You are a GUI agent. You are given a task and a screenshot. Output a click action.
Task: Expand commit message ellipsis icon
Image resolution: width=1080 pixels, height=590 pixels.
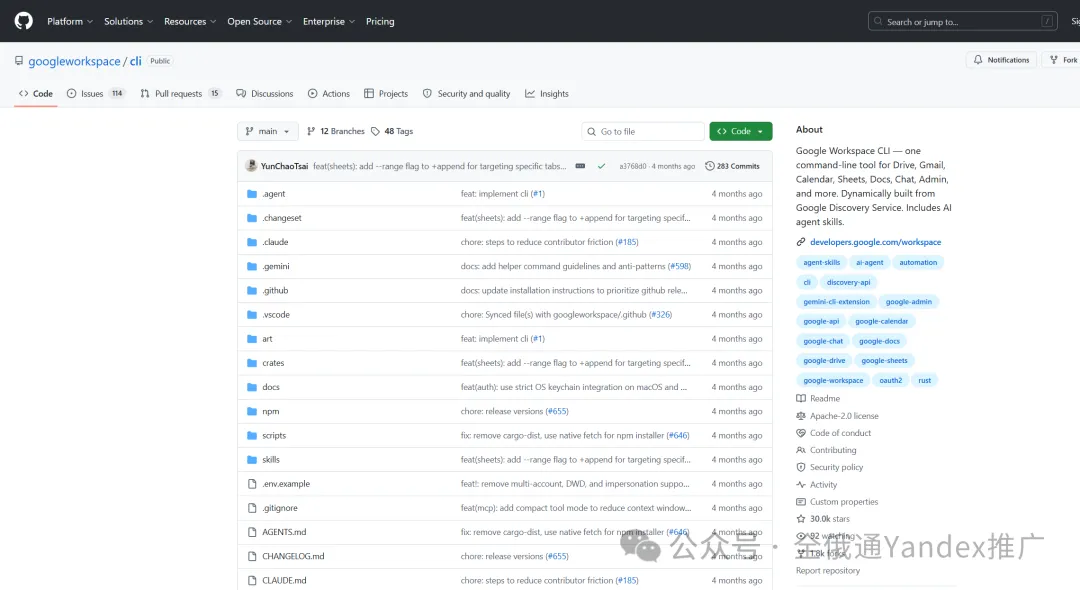coord(580,166)
